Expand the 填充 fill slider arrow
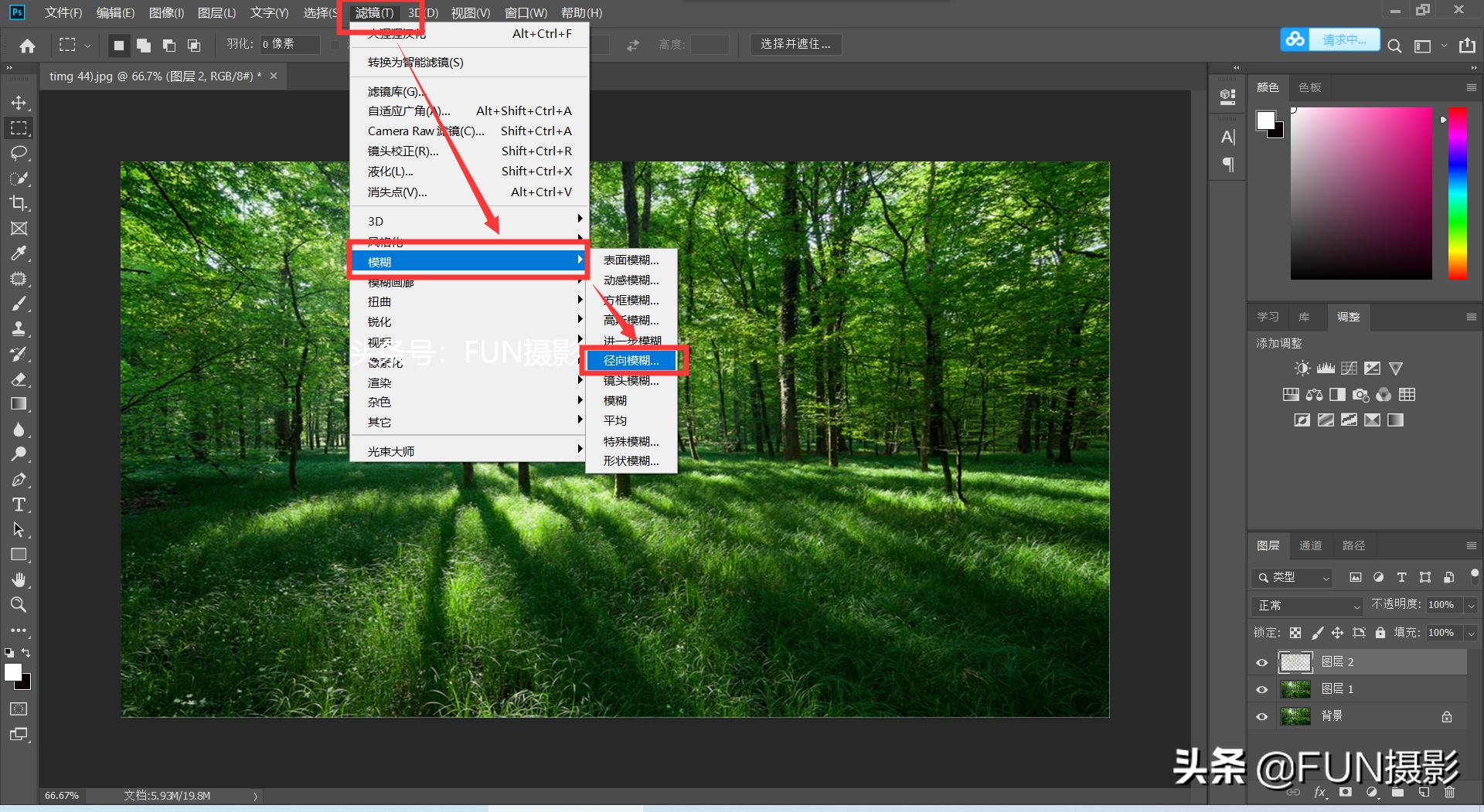This screenshot has height=812, width=1484. [x=1471, y=633]
